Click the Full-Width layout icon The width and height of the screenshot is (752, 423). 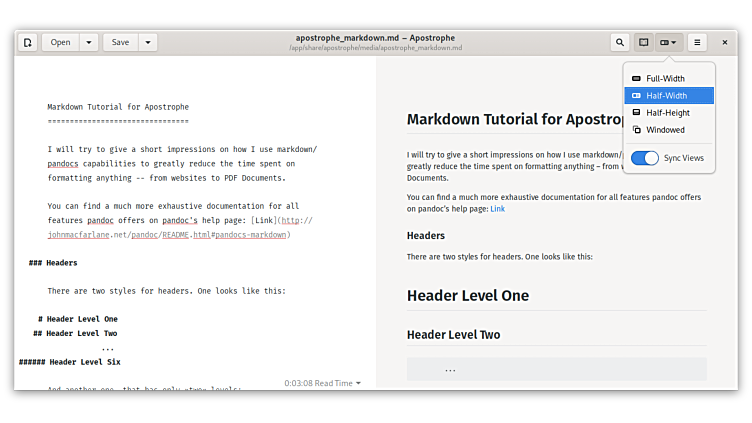click(x=637, y=78)
